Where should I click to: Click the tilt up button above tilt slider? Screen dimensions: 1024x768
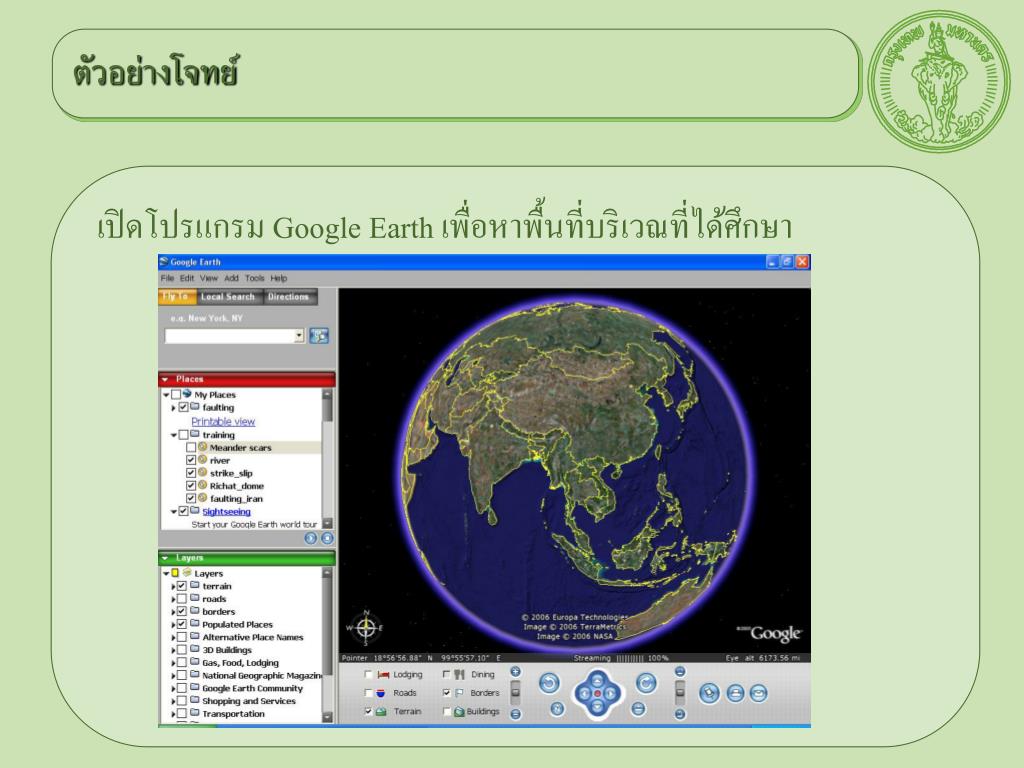[680, 672]
